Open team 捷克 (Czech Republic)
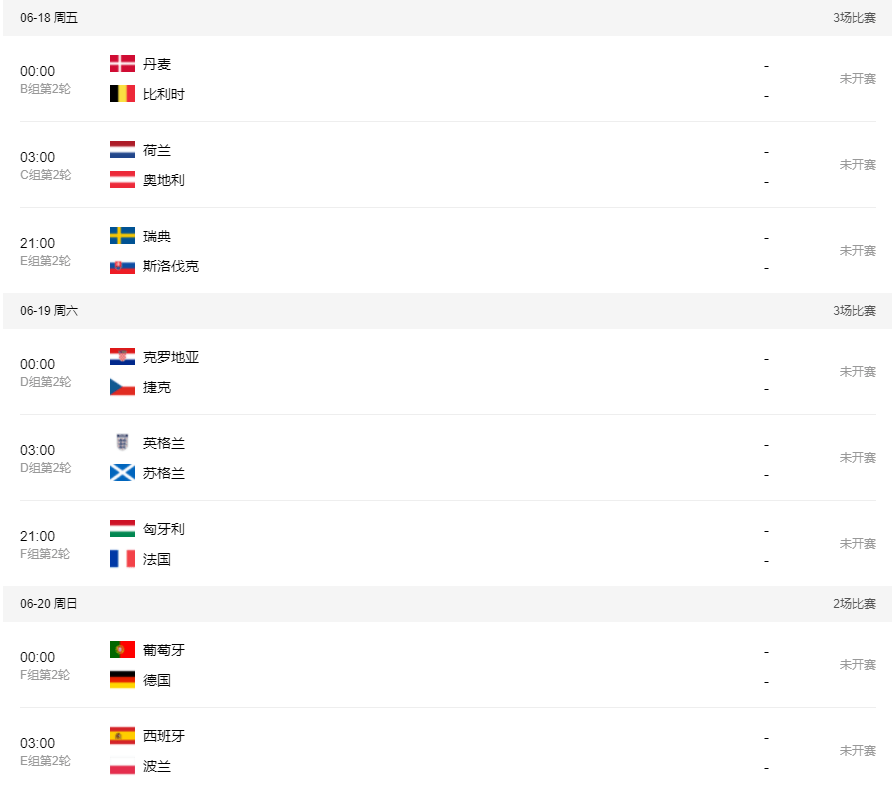Image resolution: width=892 pixels, height=793 pixels. pyautogui.click(x=157, y=387)
